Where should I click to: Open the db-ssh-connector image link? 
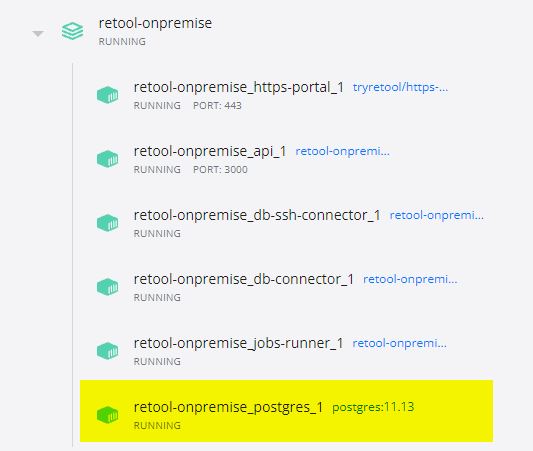(x=436, y=215)
